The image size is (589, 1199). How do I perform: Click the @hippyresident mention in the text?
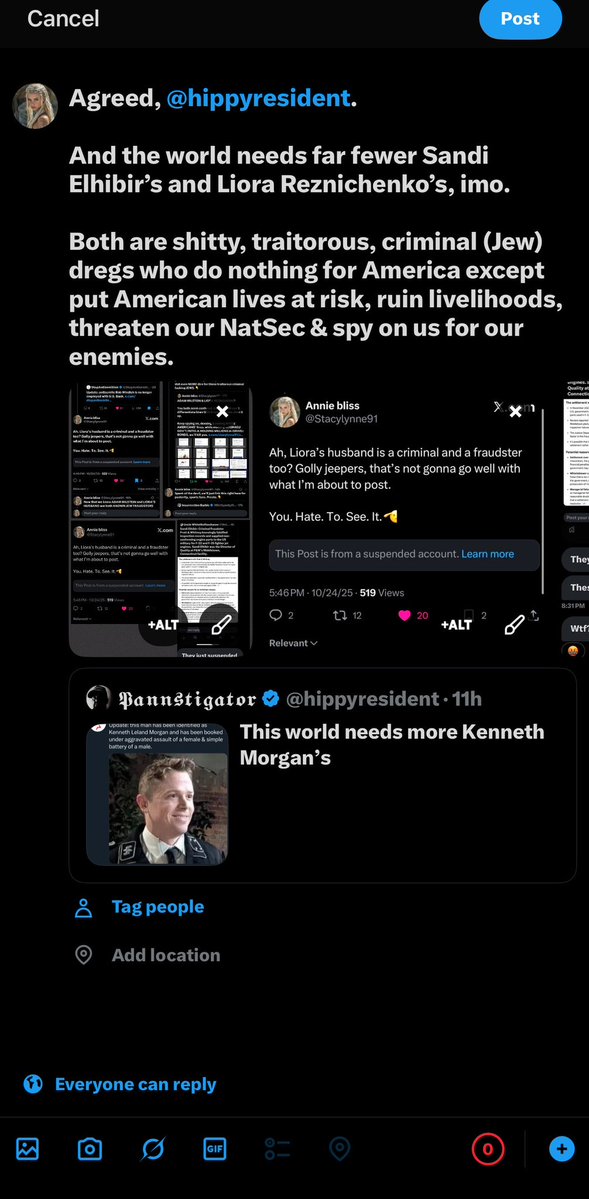pos(258,98)
